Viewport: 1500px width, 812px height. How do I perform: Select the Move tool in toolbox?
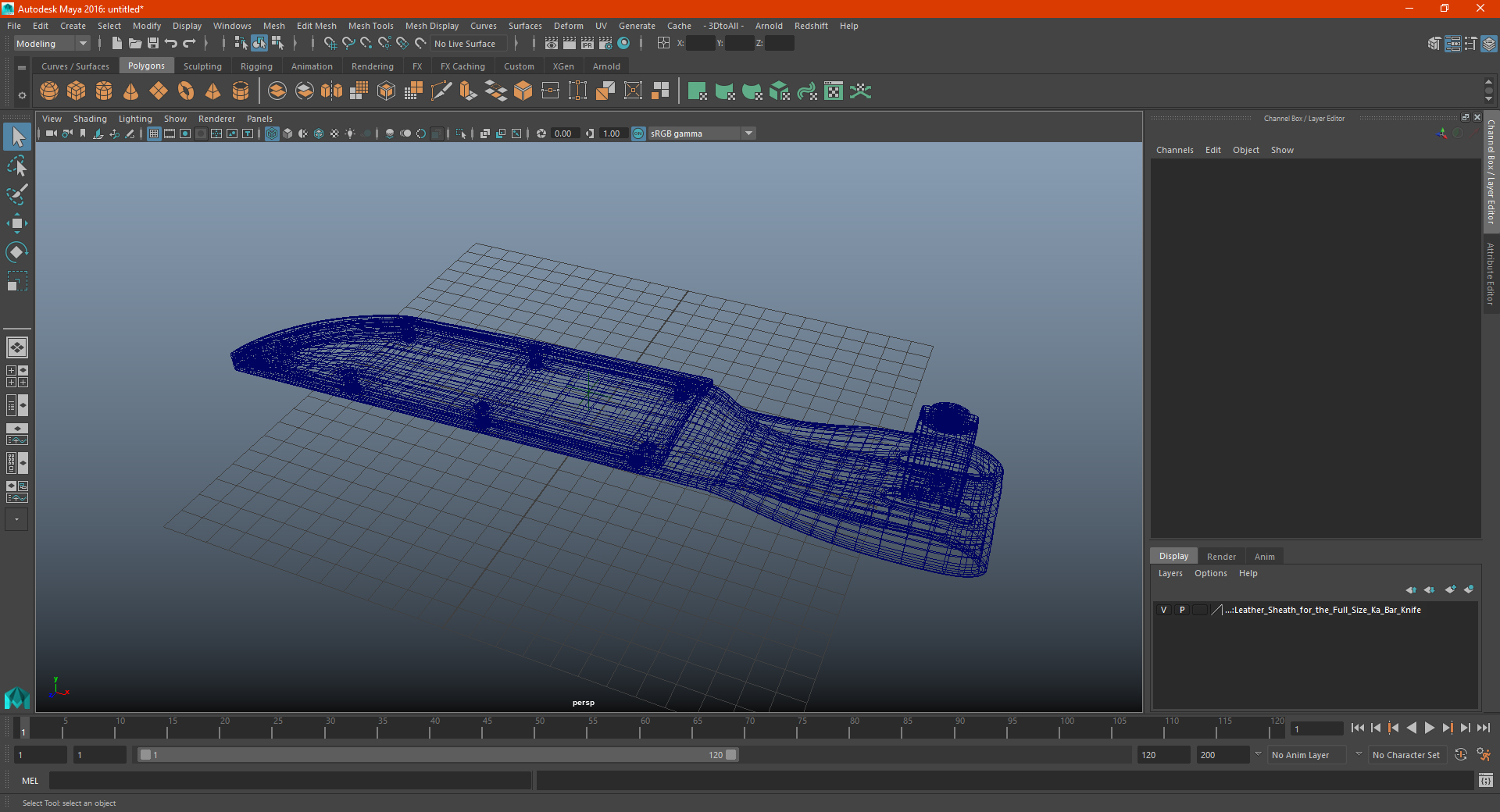(x=17, y=223)
